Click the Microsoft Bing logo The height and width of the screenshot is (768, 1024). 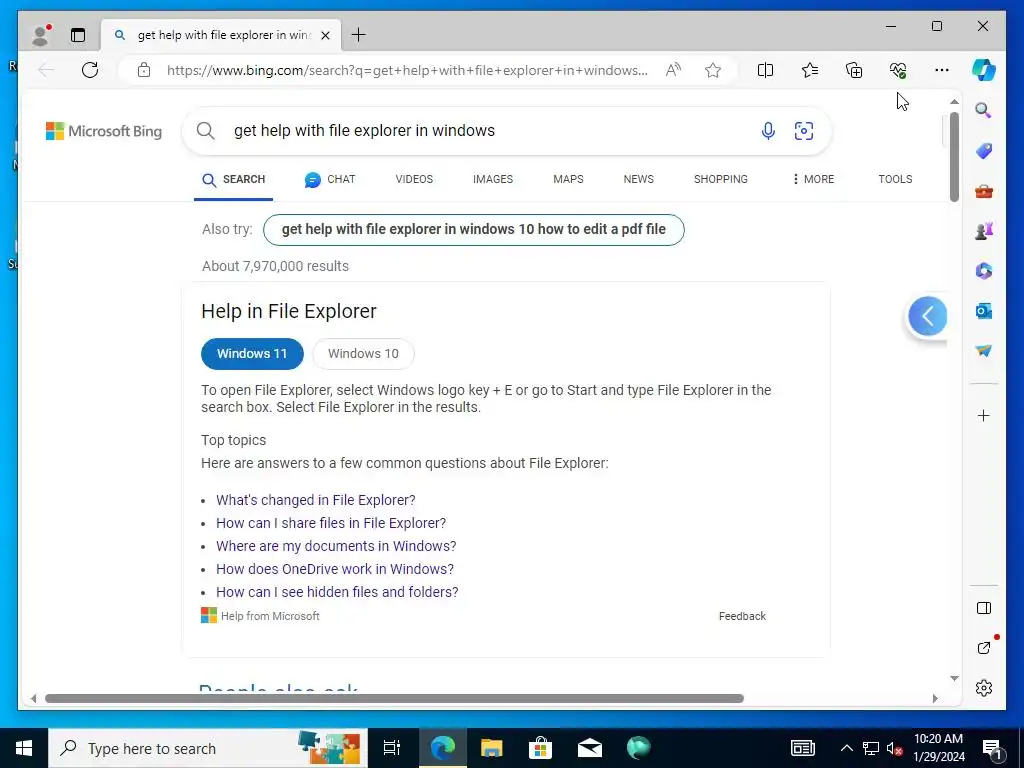point(104,131)
